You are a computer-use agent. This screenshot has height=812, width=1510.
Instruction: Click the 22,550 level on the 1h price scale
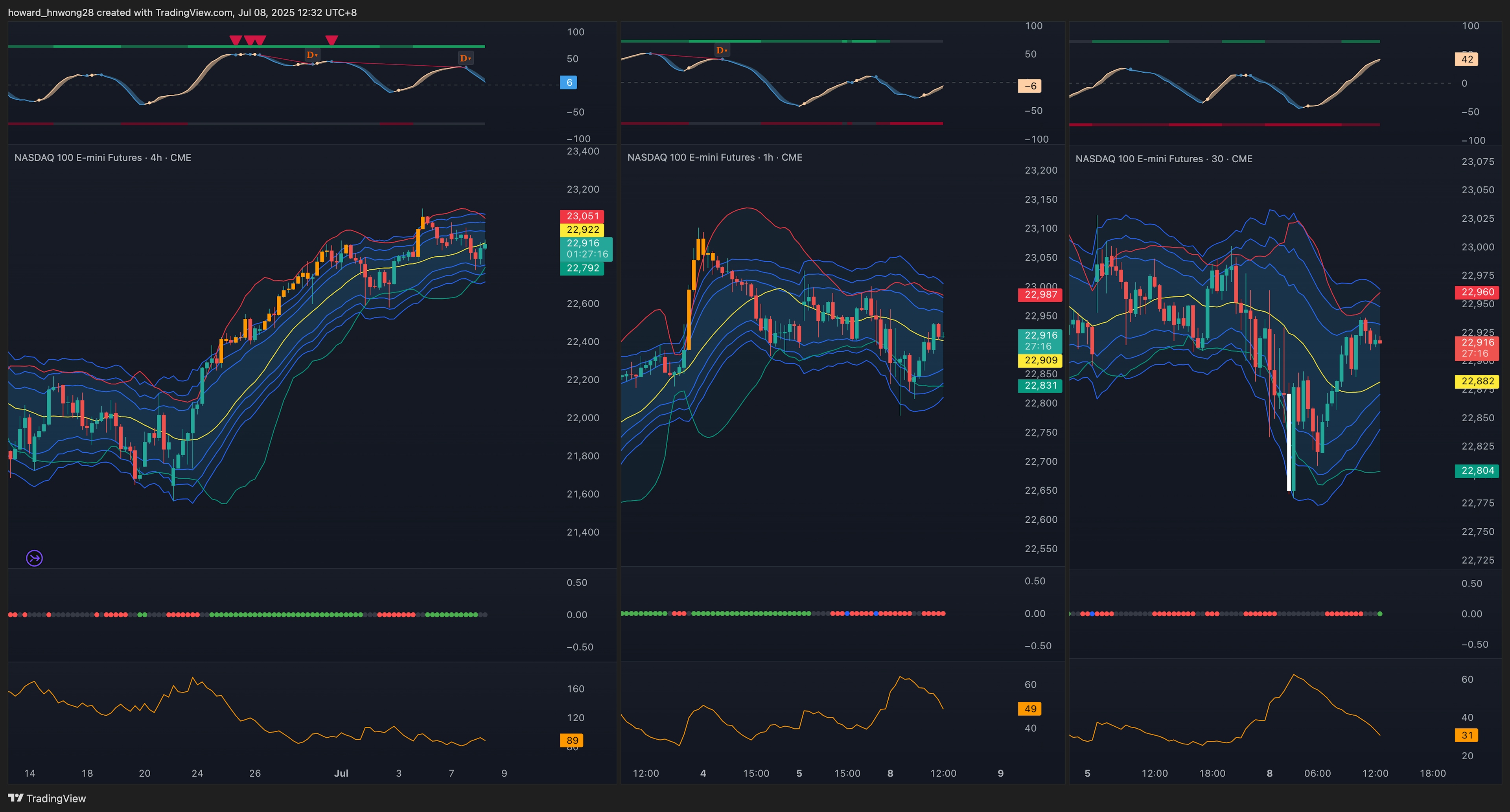click(1041, 549)
